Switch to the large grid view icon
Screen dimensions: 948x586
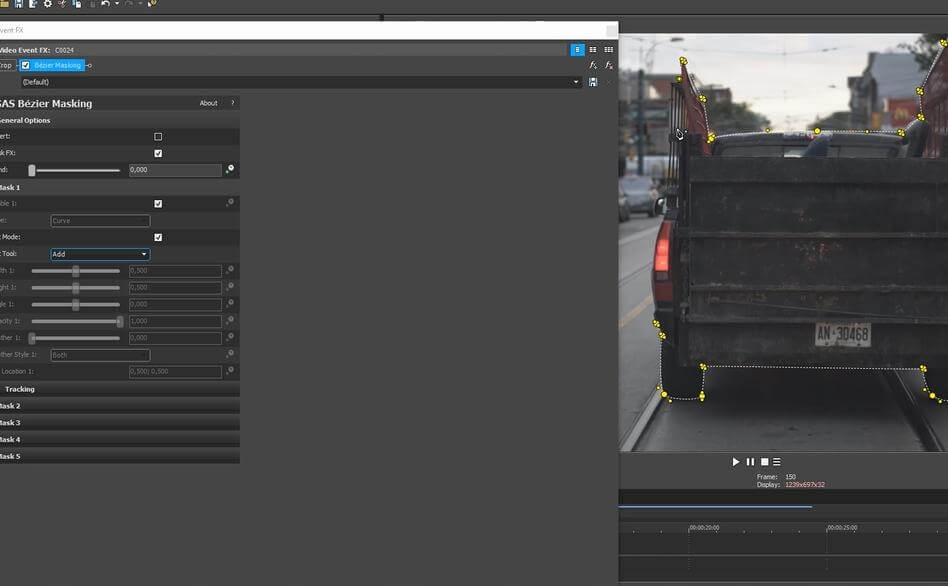pyautogui.click(x=608, y=49)
